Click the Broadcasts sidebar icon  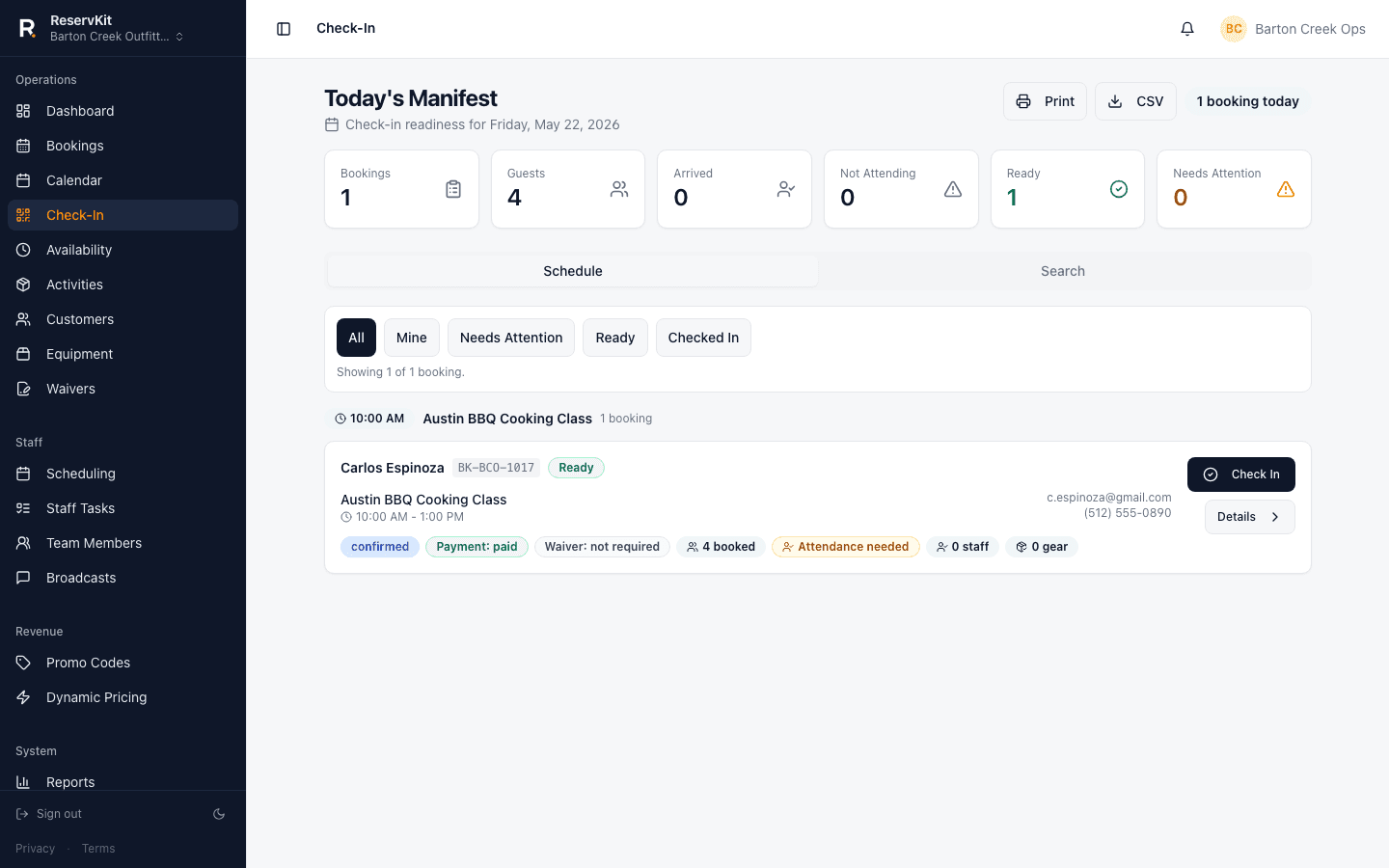[23, 578]
